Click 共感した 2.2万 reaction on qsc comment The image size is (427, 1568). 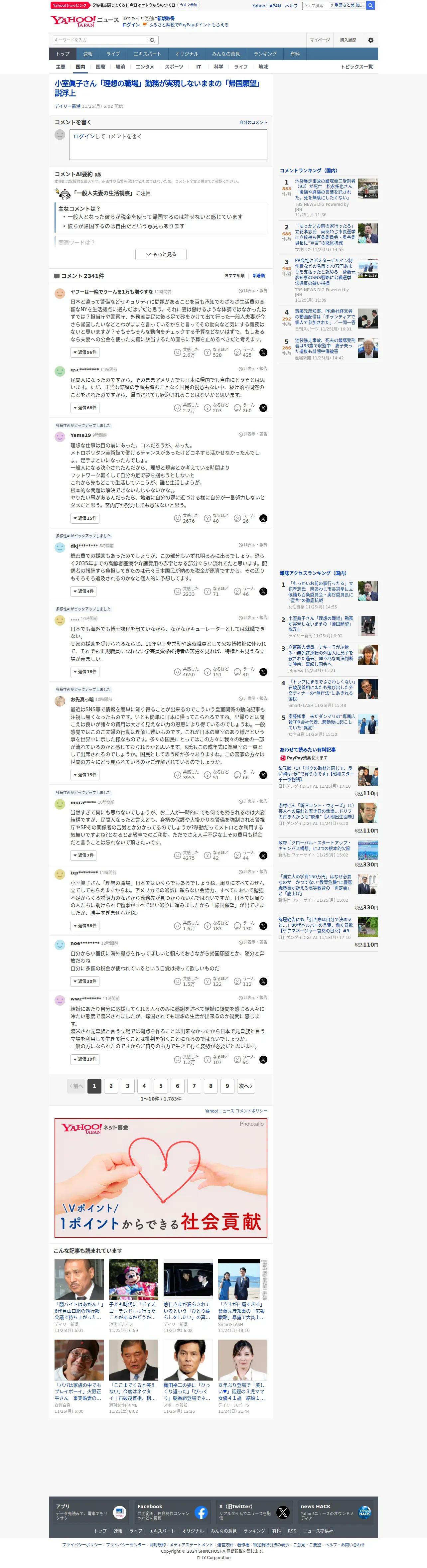click(x=177, y=408)
